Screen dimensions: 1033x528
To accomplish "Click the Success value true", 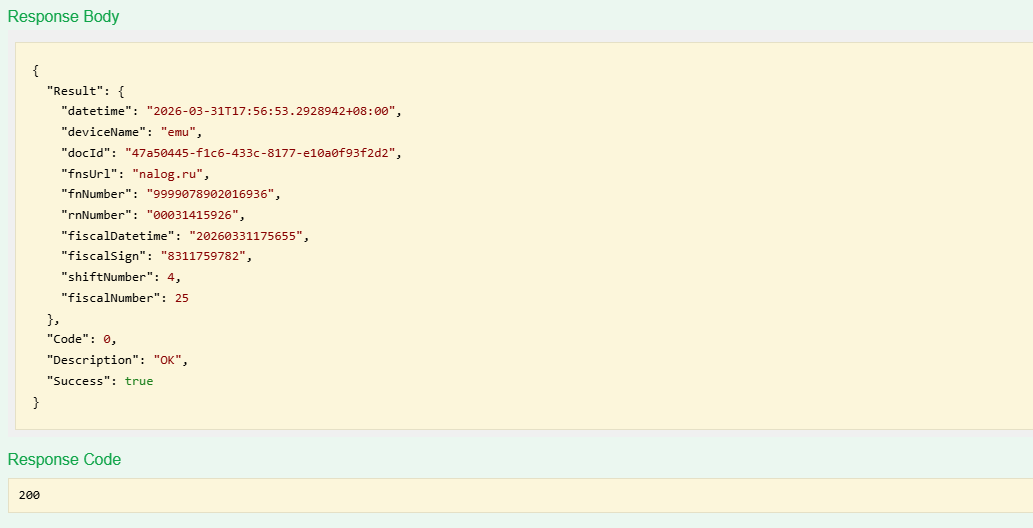I will click(139, 381).
